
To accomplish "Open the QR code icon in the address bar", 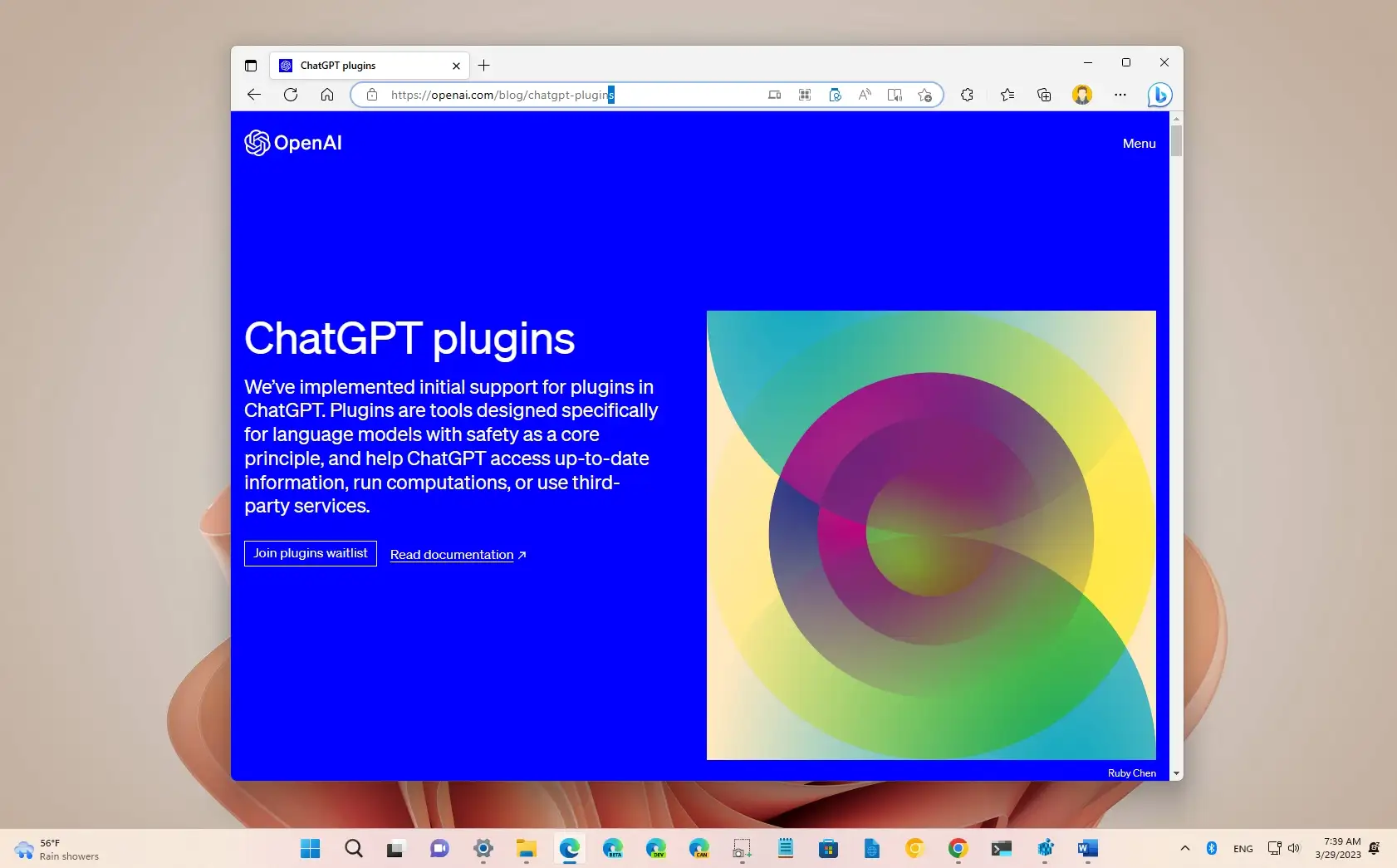I will click(x=805, y=95).
